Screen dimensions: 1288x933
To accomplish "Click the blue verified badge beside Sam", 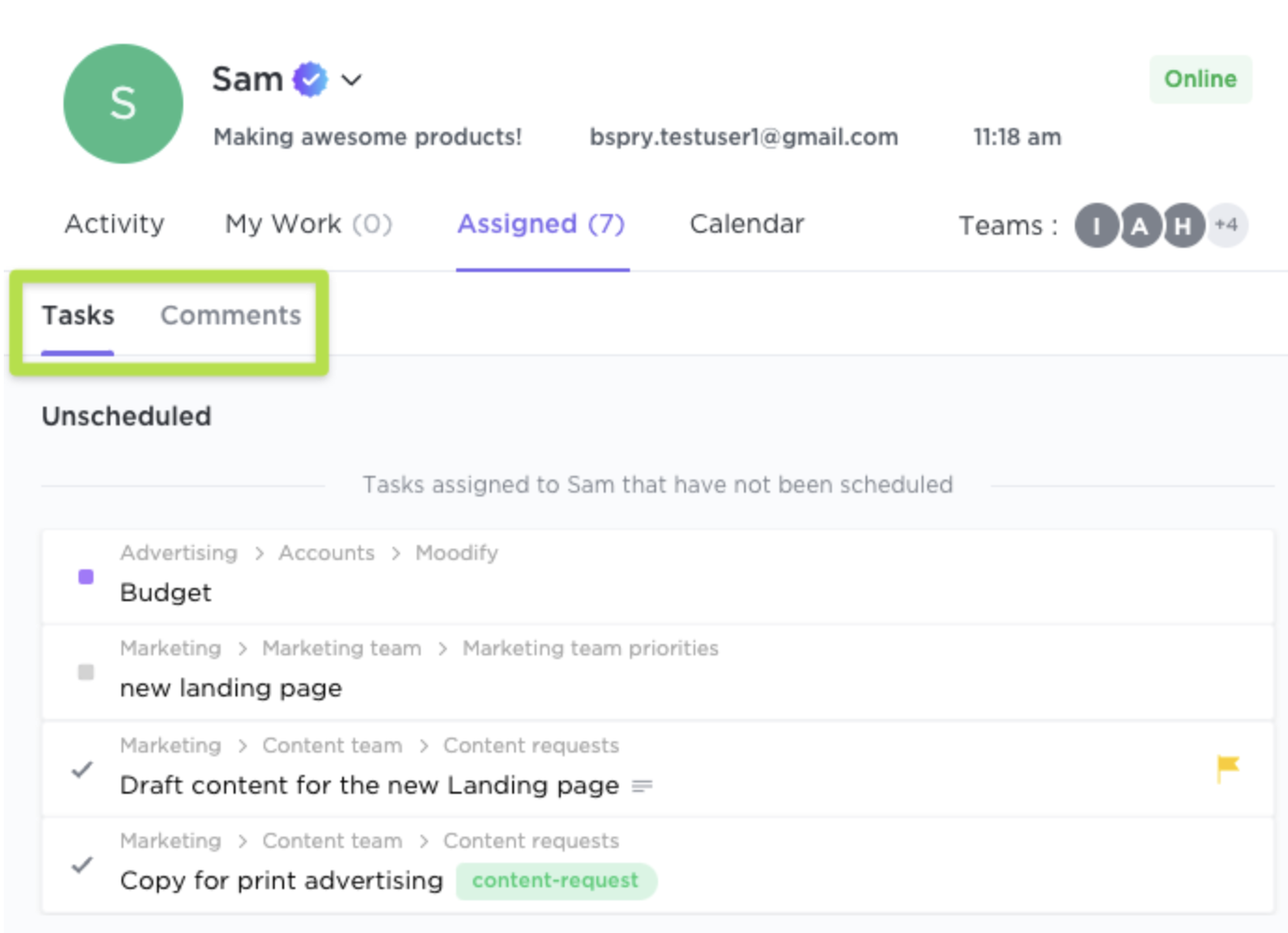I will 310,79.
